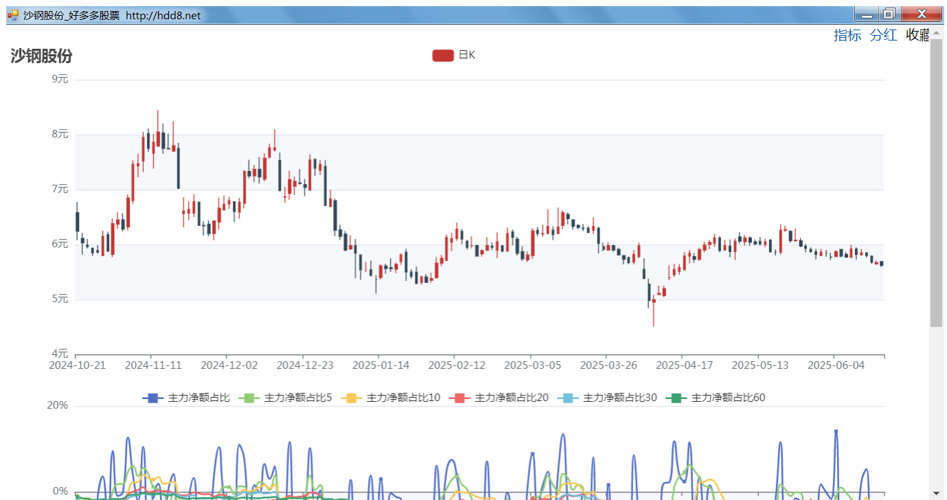Click the 2025-01-14 axis date label
Image resolution: width=947 pixels, height=500 pixels.
pyautogui.click(x=380, y=365)
